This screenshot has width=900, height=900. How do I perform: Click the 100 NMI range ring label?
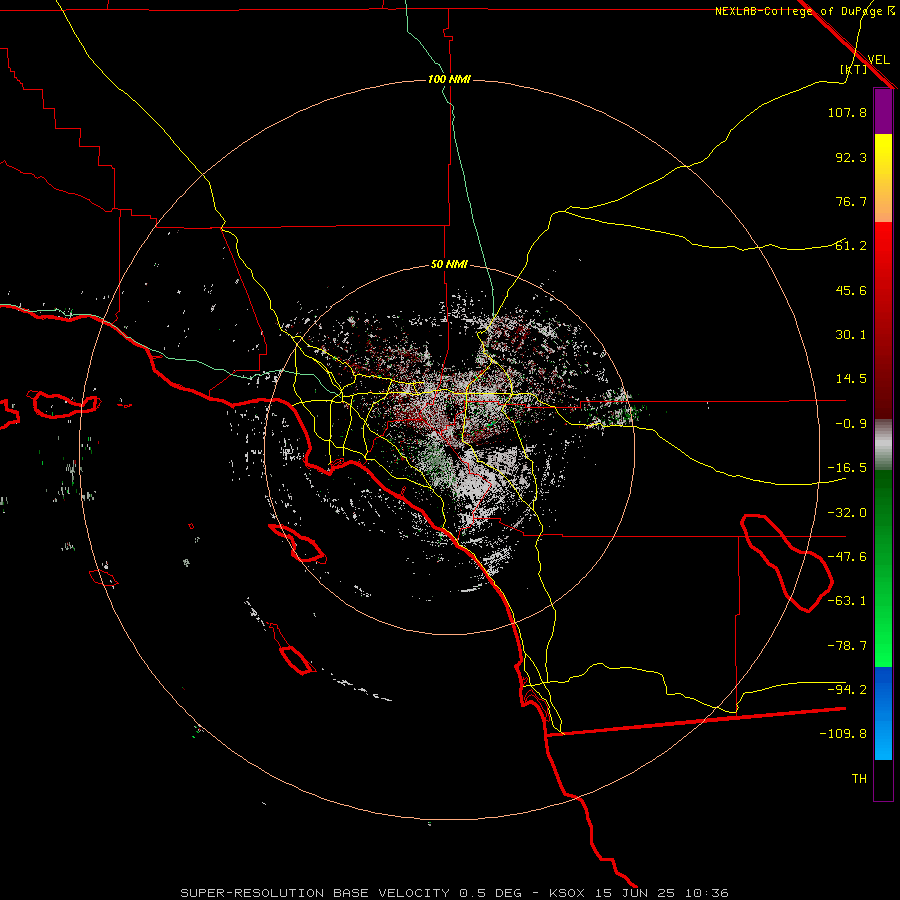pos(449,79)
